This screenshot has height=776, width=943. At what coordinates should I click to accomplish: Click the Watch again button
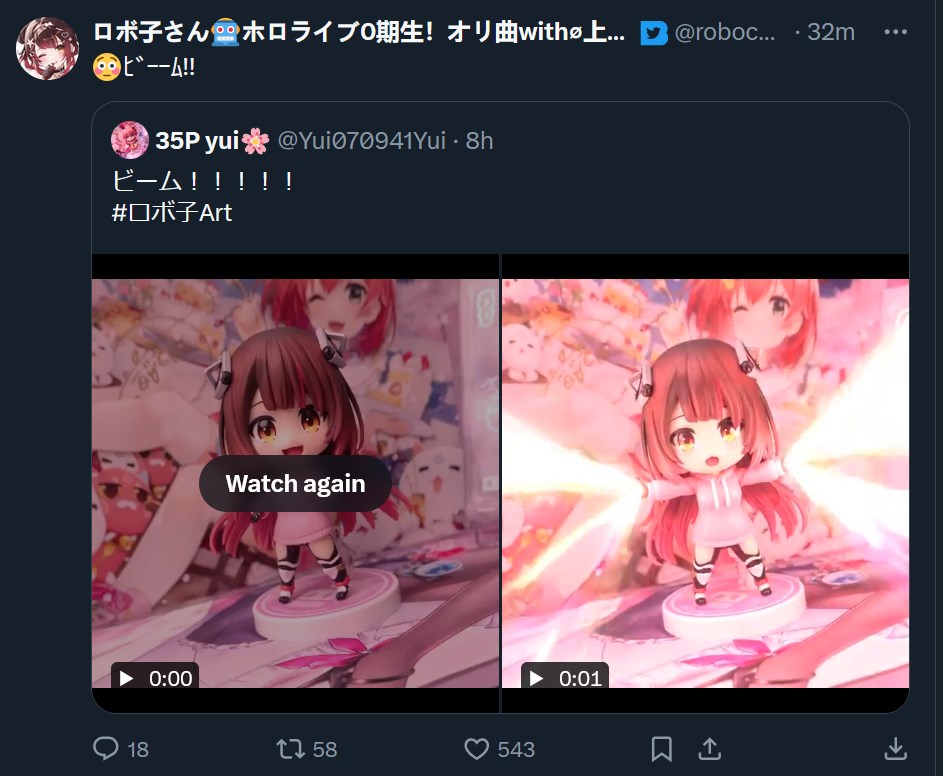point(295,484)
